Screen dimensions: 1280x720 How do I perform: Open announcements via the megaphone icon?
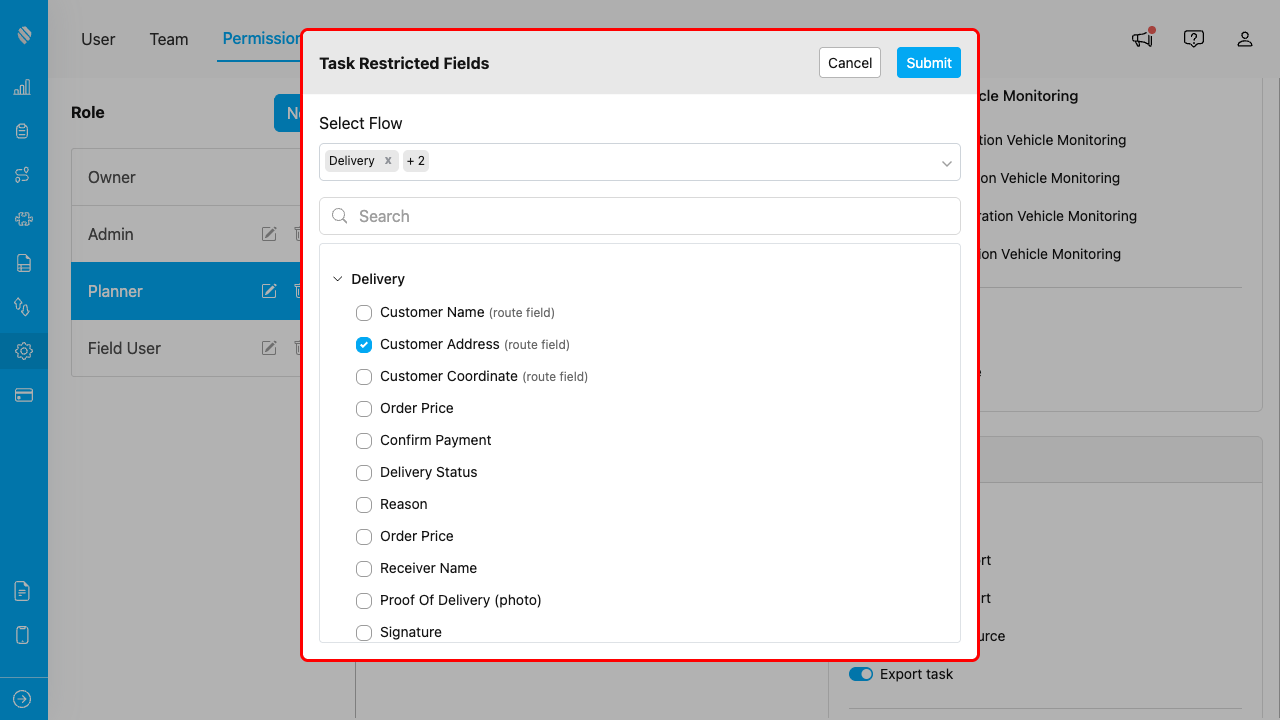1141,38
